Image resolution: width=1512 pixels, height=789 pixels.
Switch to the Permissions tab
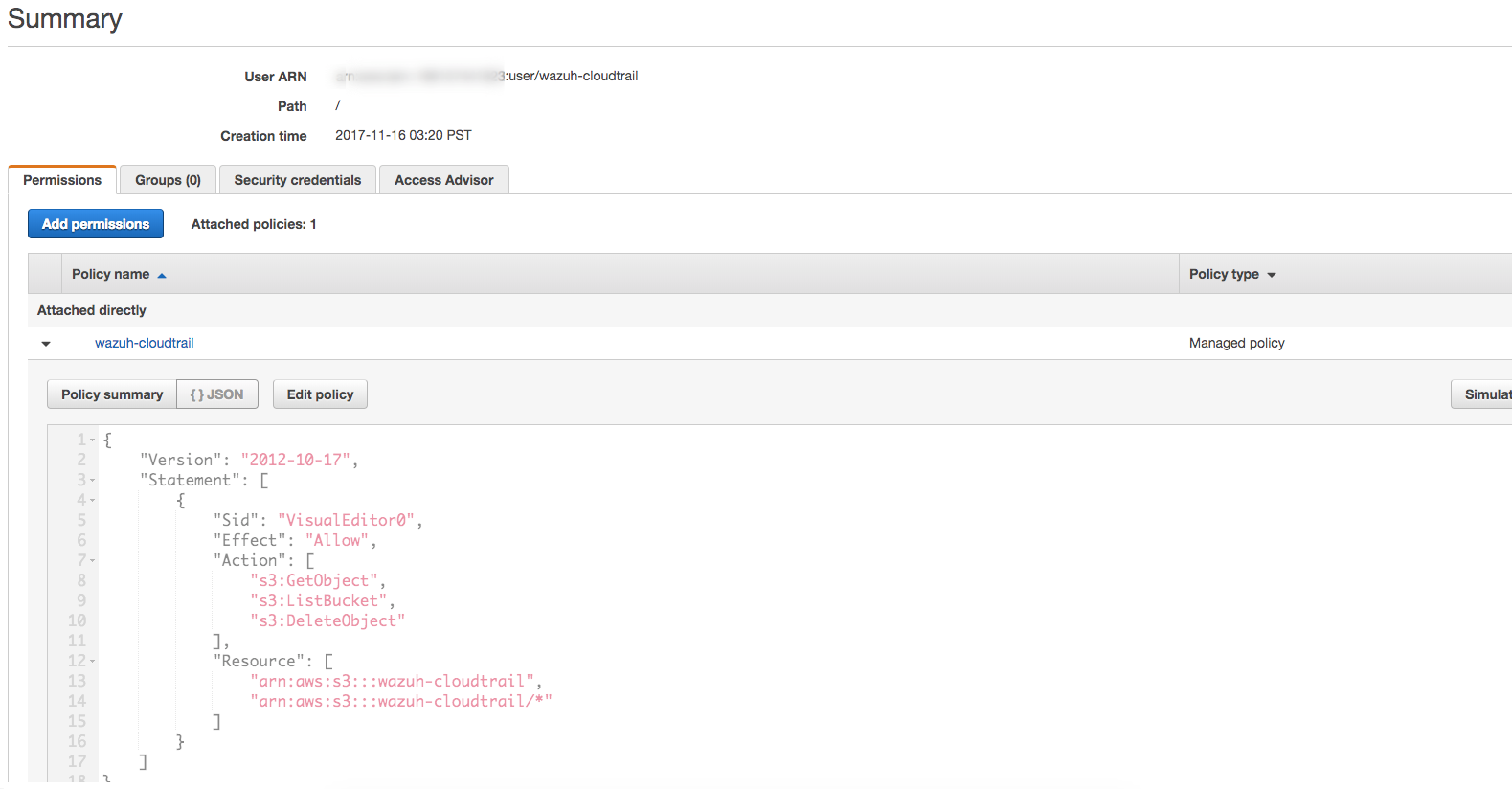click(62, 180)
